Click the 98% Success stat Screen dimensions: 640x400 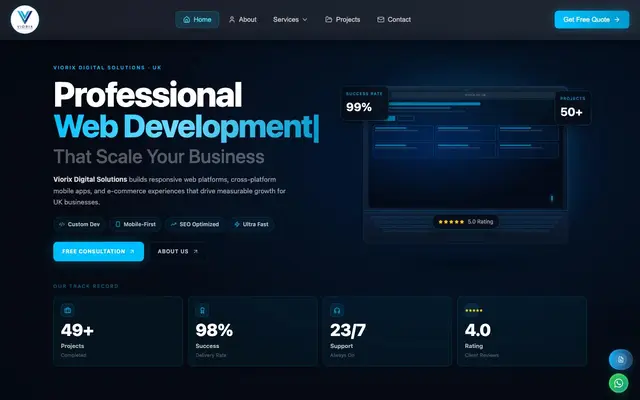[253, 331]
